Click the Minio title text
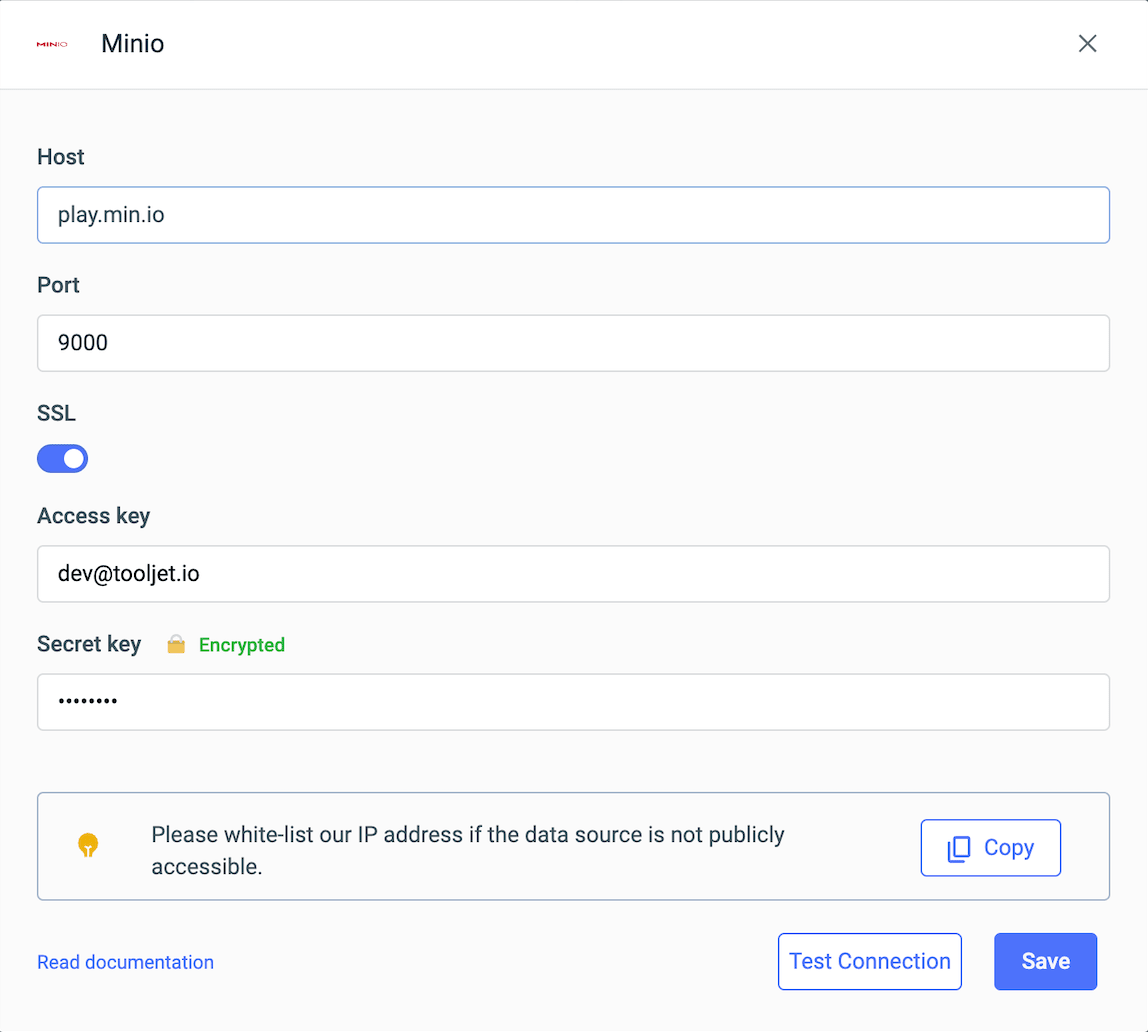This screenshot has height=1032, width=1148. click(132, 44)
